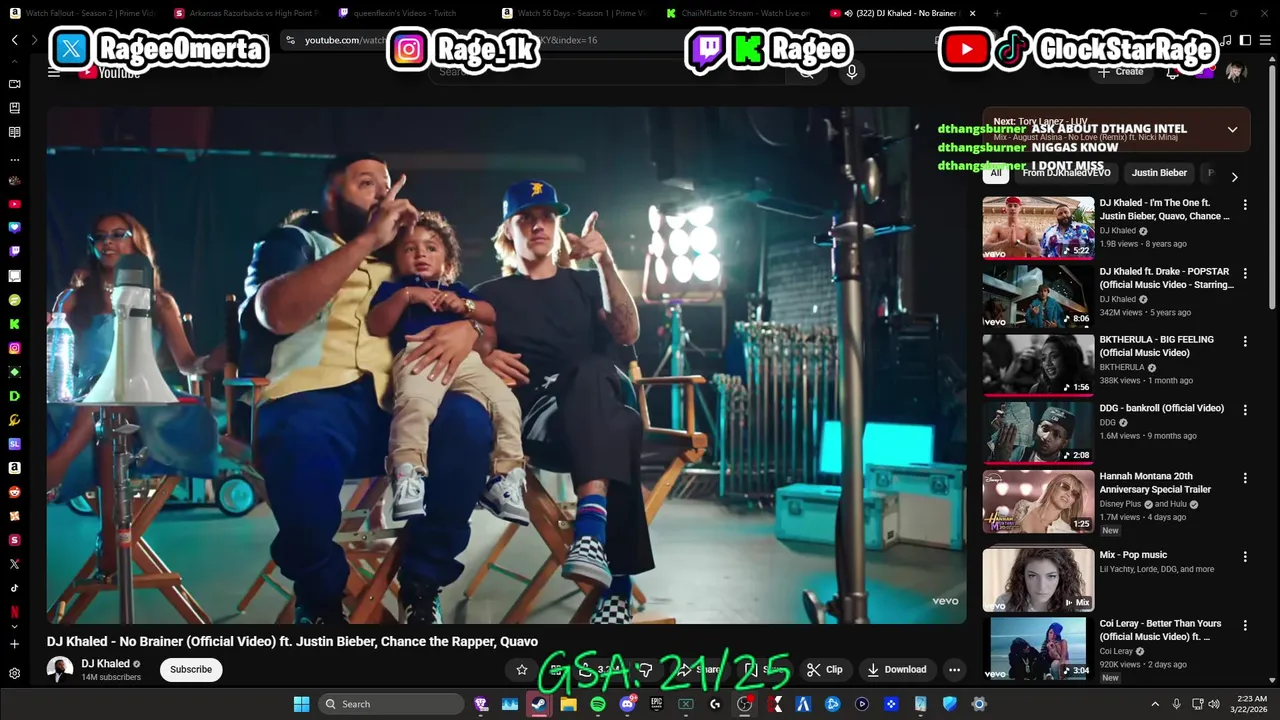Open the DJ Khaled channel name link
Viewport: 1280px width, 720px height.
pyautogui.click(x=105, y=664)
